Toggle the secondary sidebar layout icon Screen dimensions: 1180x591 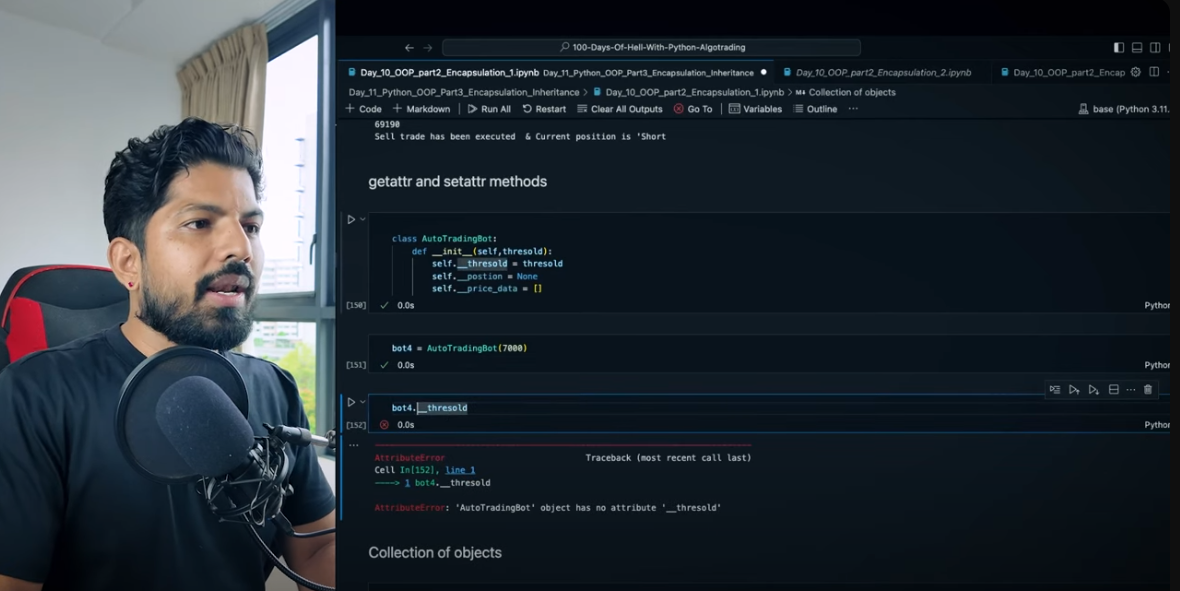(1155, 47)
